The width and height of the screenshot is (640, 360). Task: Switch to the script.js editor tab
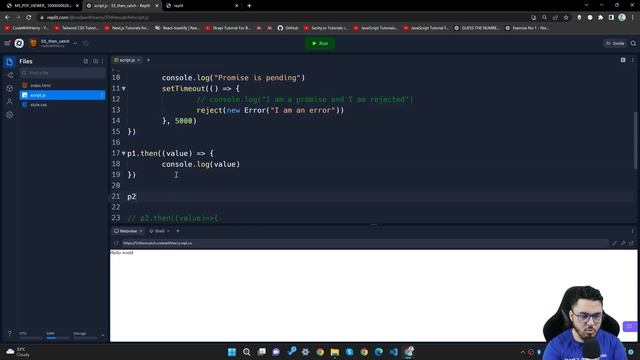127,60
